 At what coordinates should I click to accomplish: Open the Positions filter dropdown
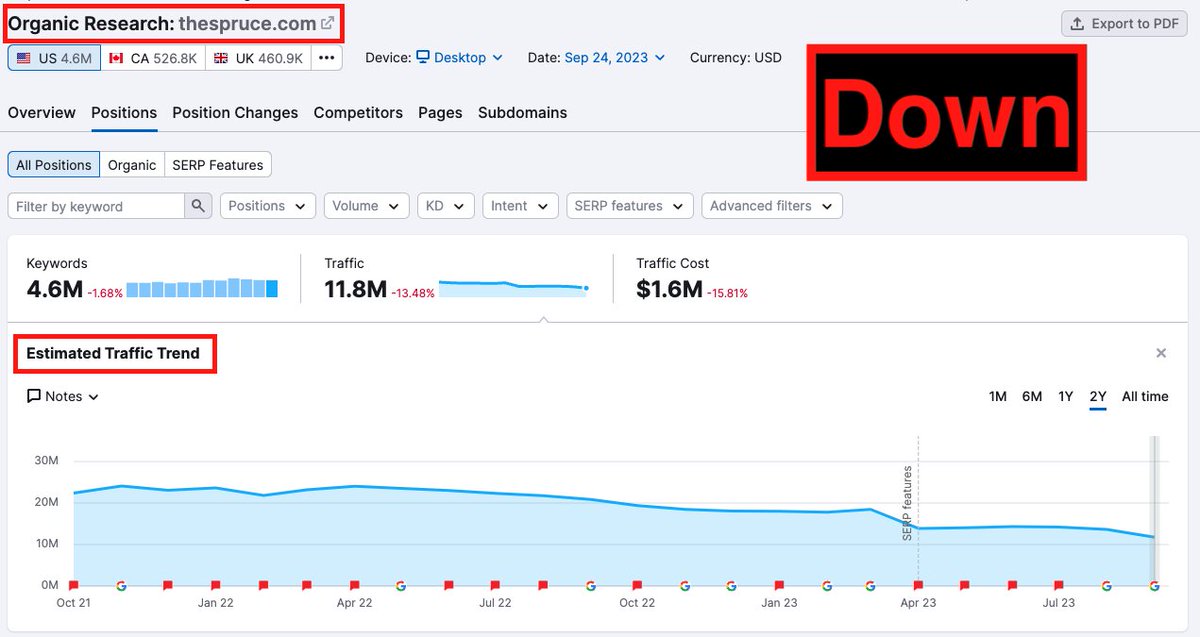click(268, 206)
